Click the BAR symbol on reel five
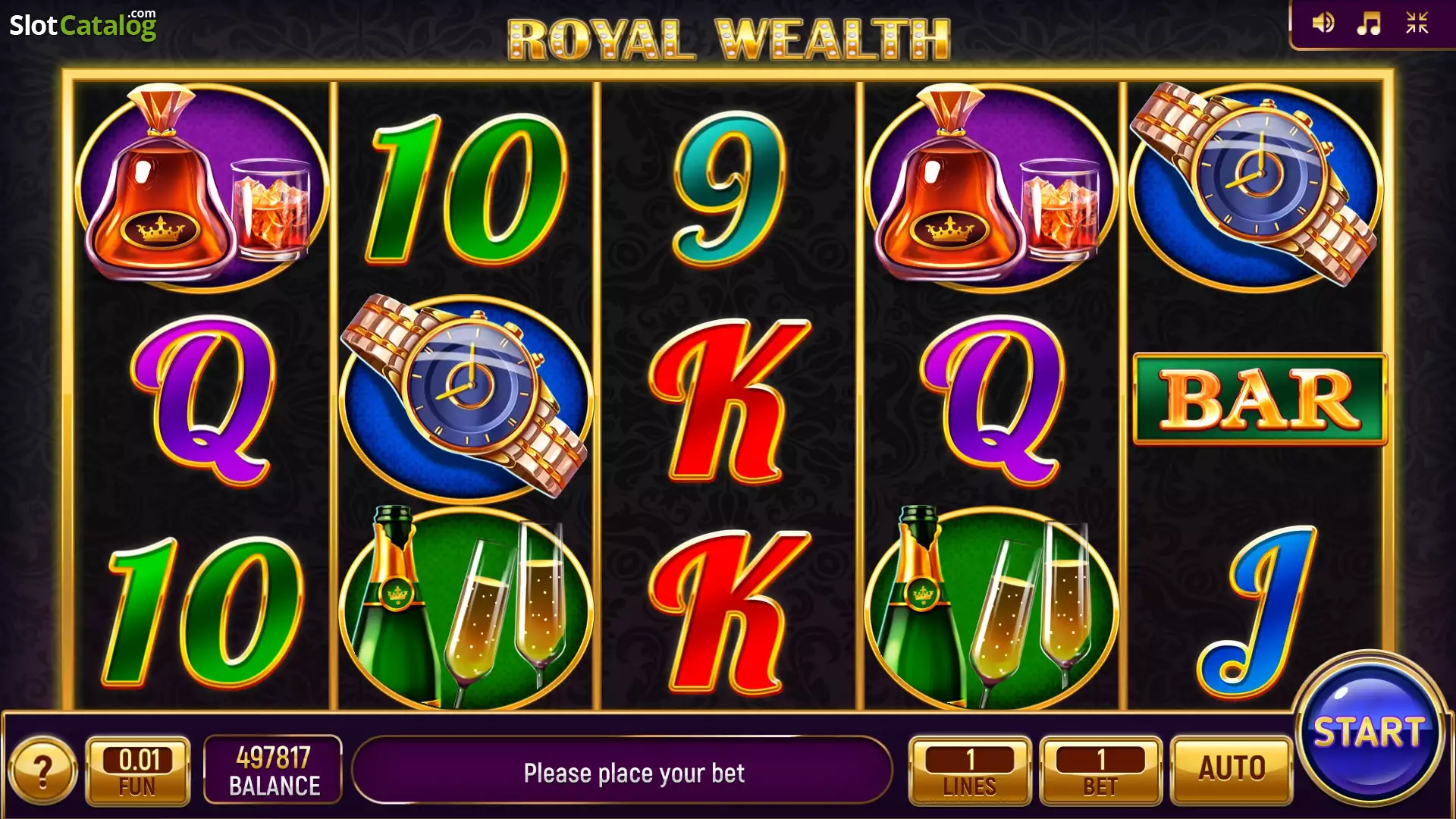This screenshot has height=819, width=1456. click(1260, 399)
